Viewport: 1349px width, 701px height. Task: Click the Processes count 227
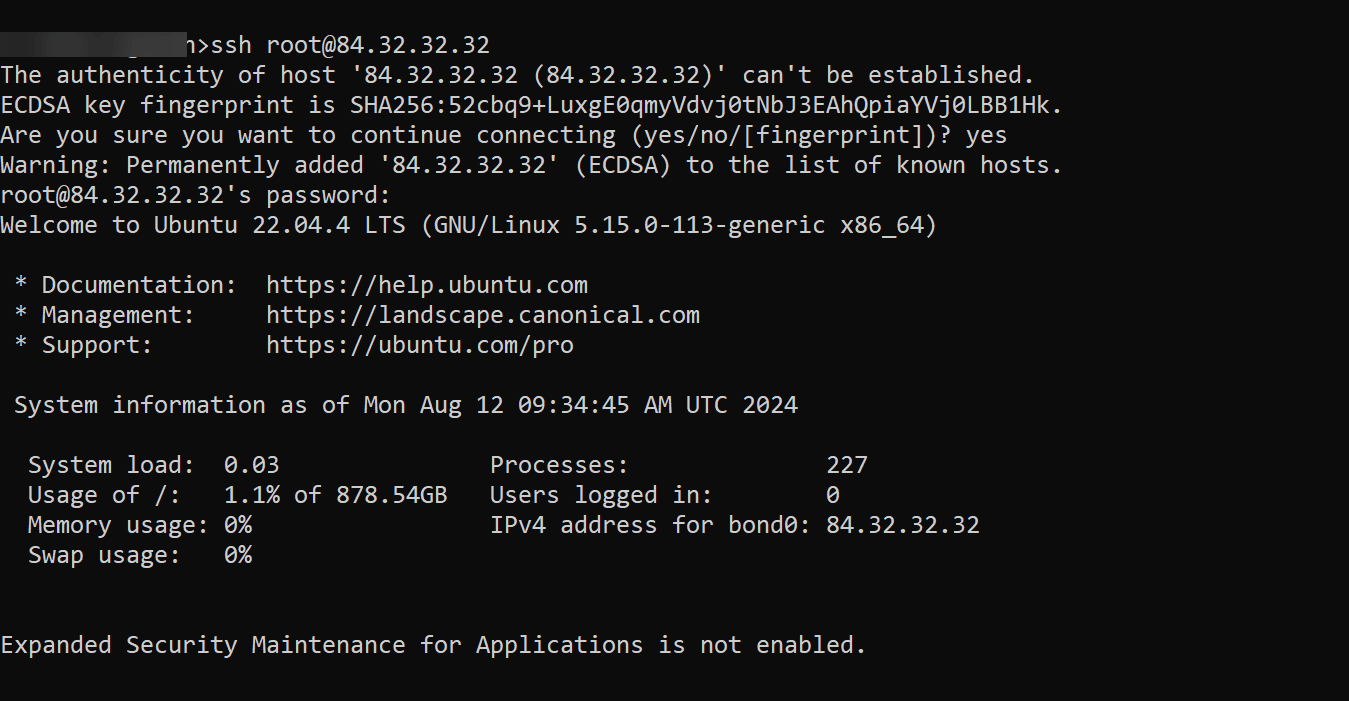pos(846,465)
